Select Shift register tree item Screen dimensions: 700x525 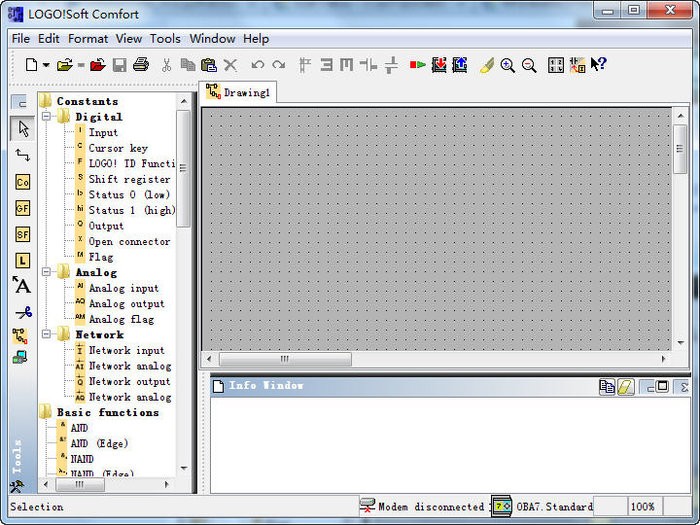[x=129, y=179]
